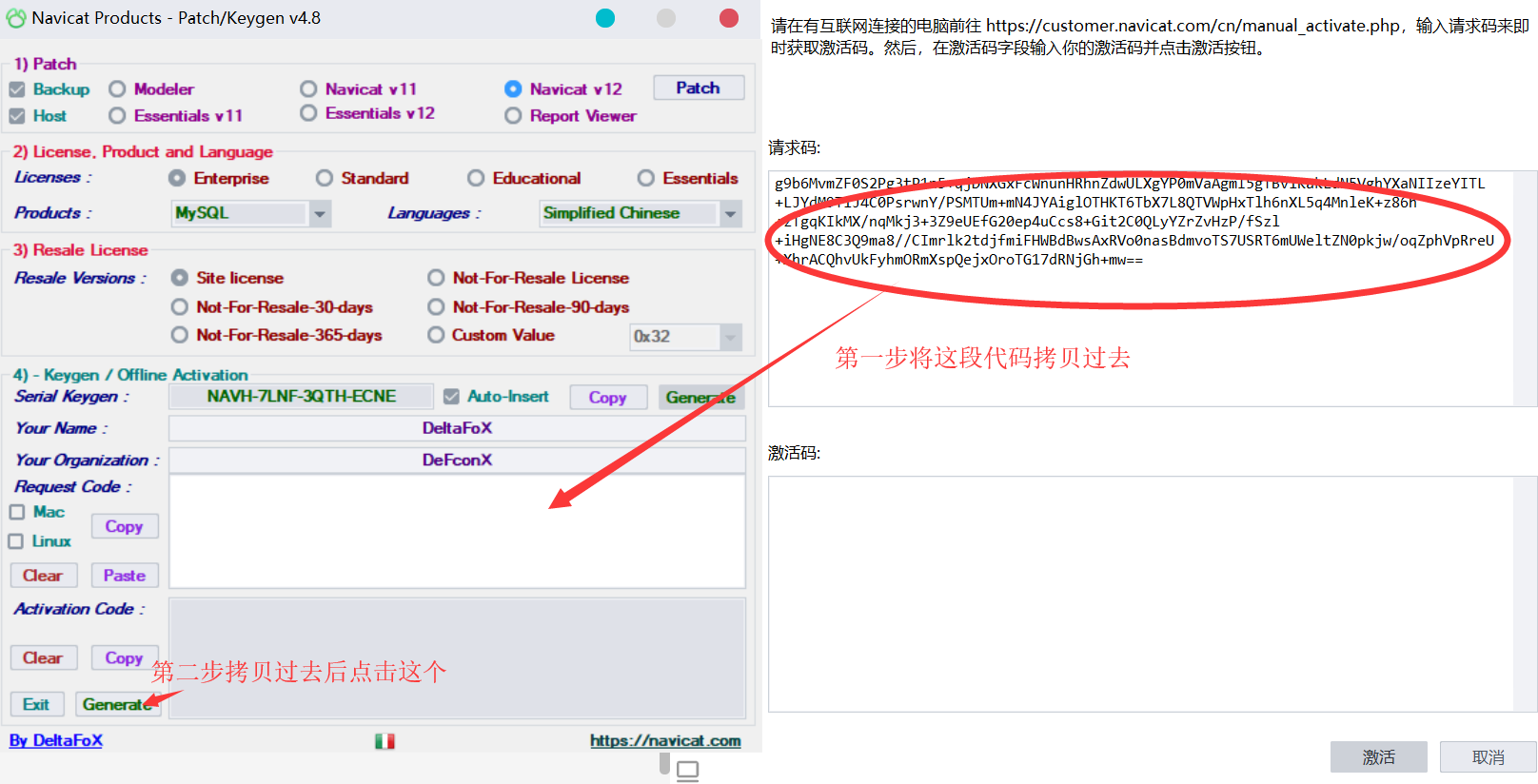Click the activation code (激活码) text box
The width and height of the screenshot is (1538, 784).
(1153, 595)
